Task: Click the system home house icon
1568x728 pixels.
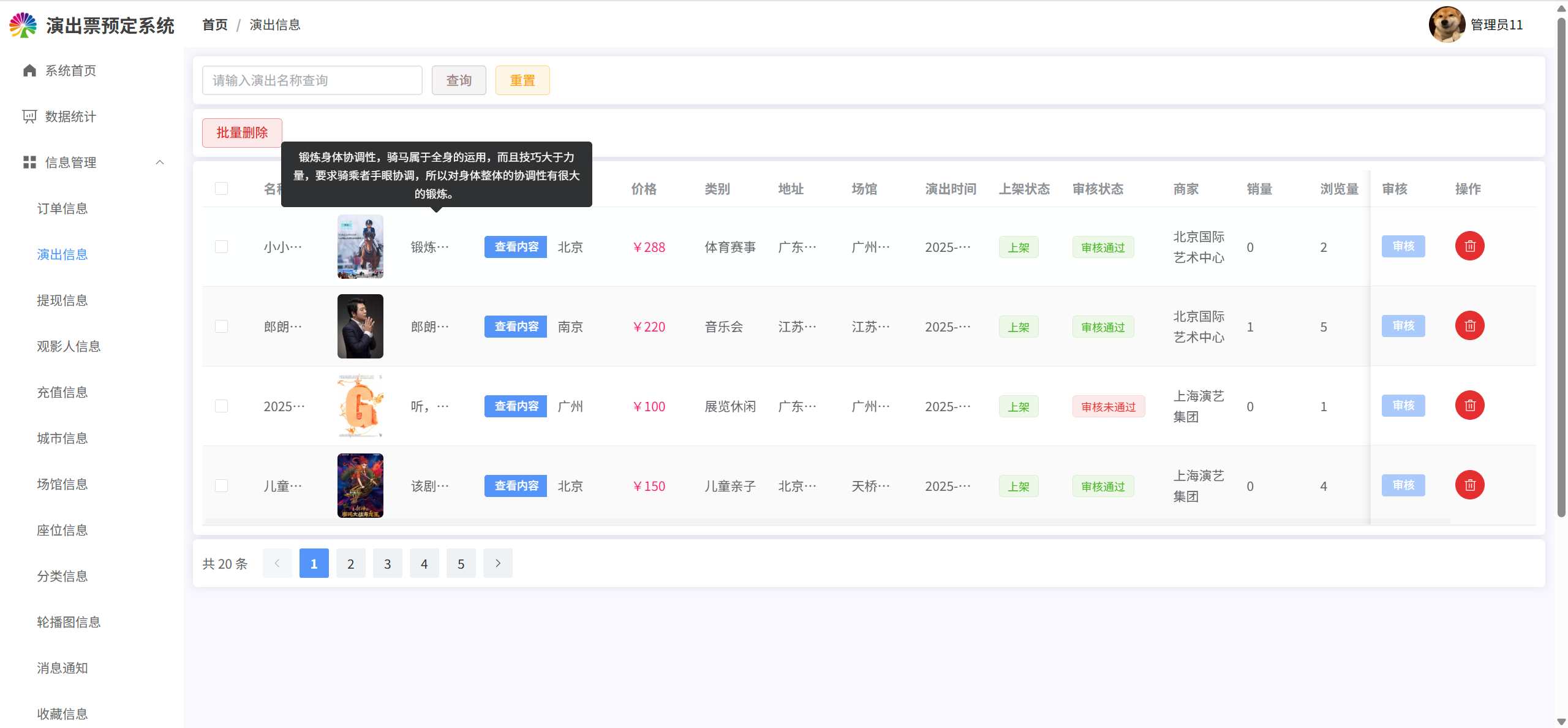Action: point(29,70)
